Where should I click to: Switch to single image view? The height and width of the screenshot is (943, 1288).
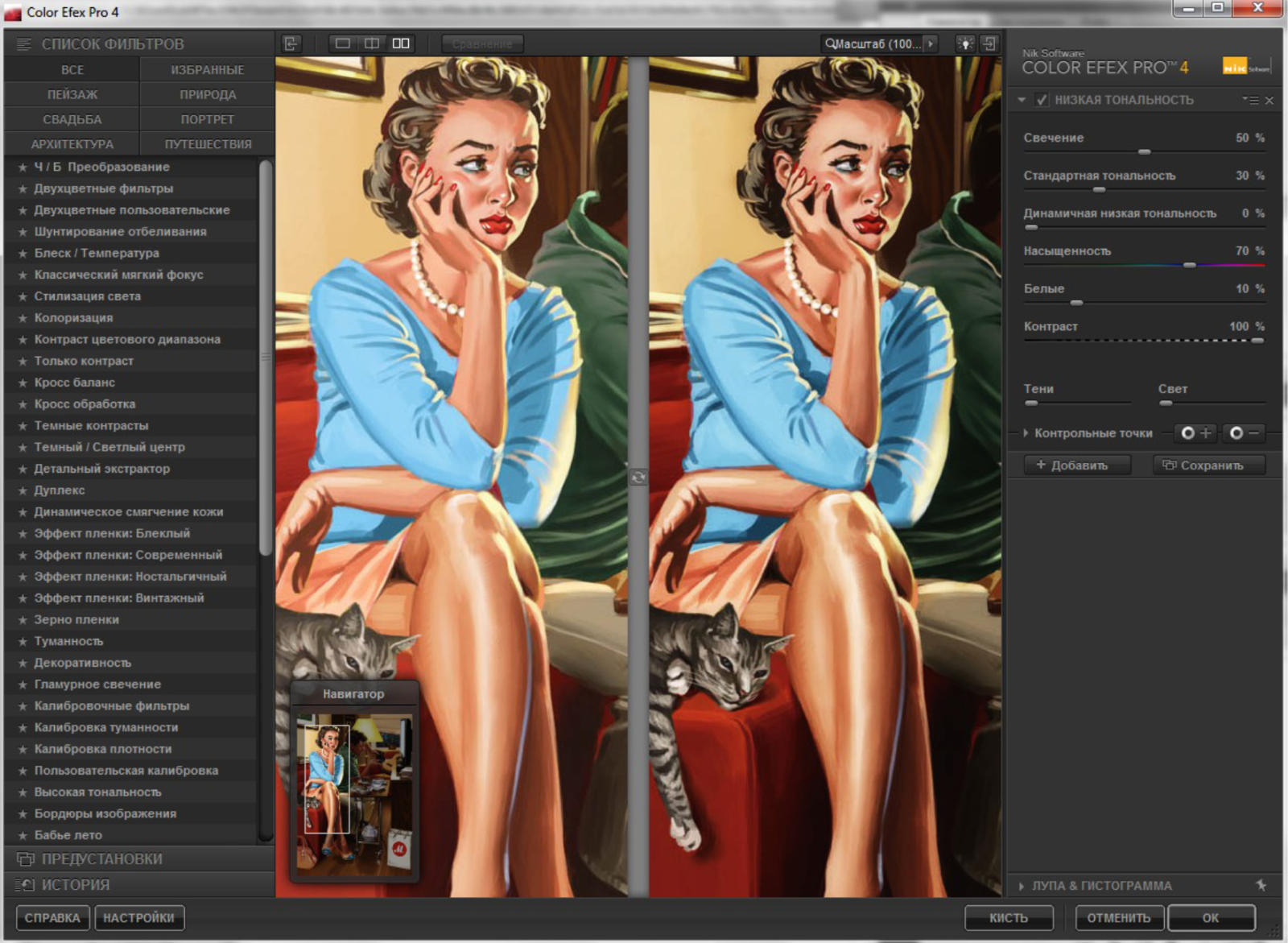point(343,43)
